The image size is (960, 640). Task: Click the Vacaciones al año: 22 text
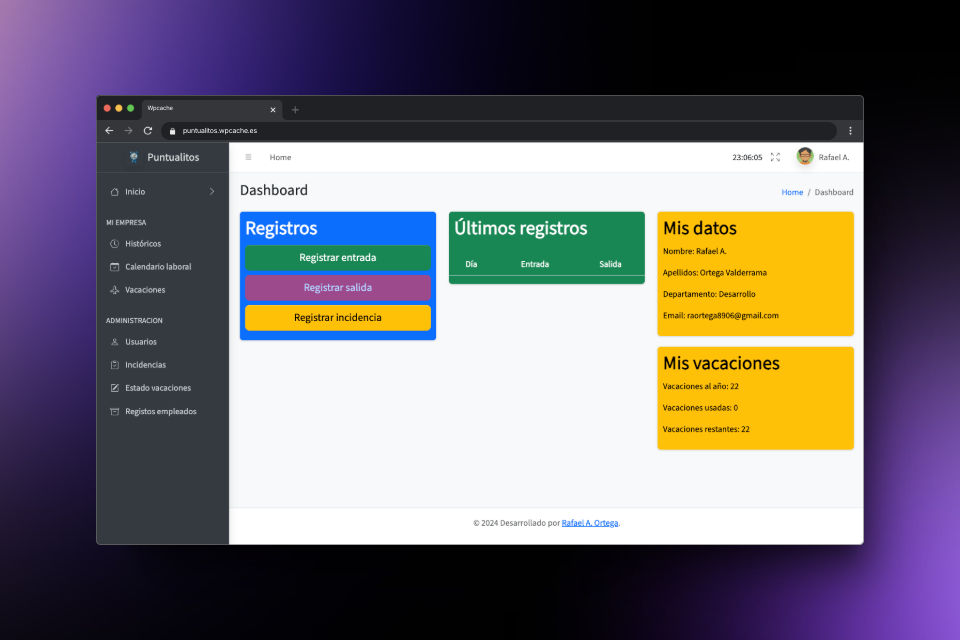(700, 386)
